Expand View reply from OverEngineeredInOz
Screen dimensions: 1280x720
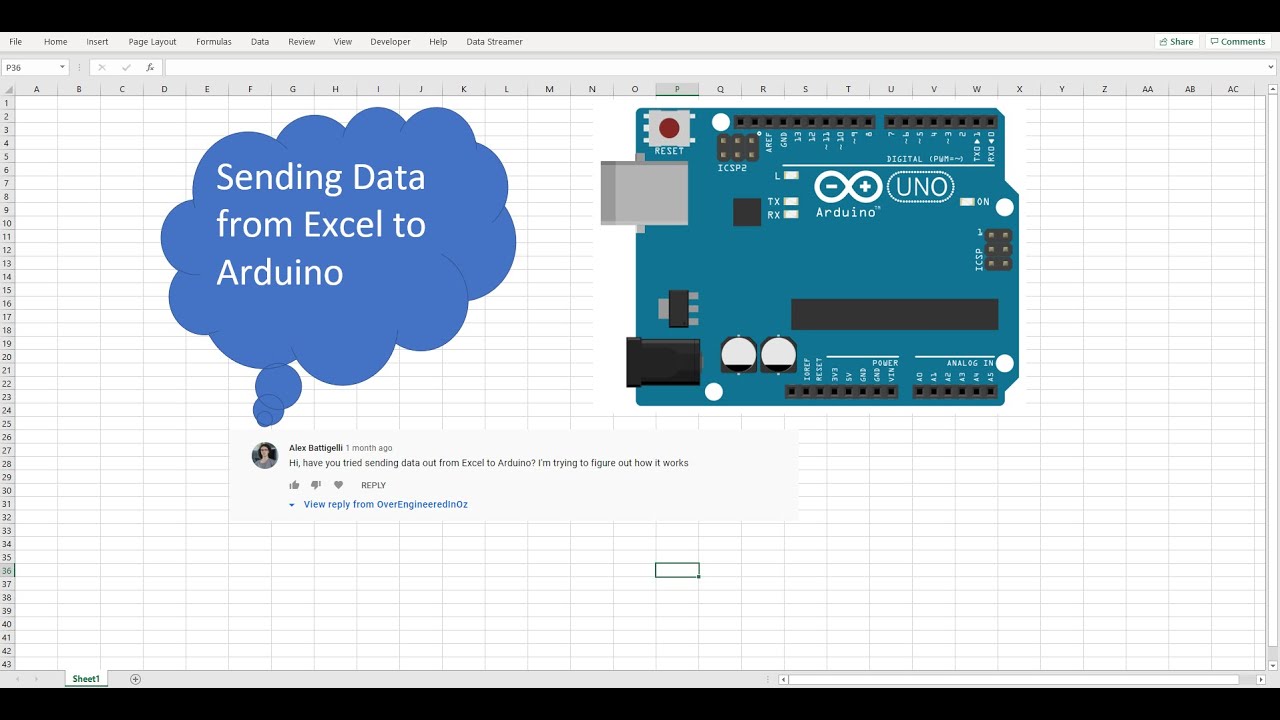point(378,504)
